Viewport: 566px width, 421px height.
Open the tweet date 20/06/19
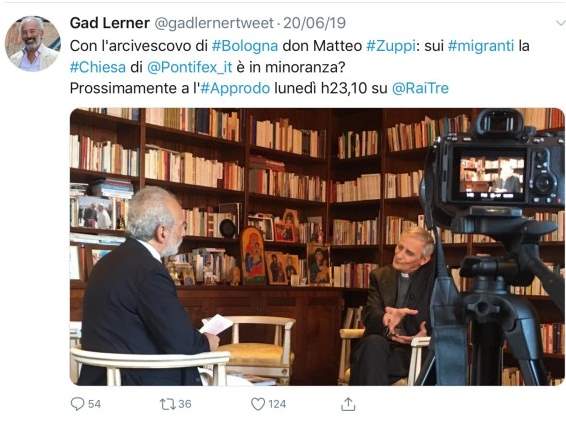click(x=314, y=23)
